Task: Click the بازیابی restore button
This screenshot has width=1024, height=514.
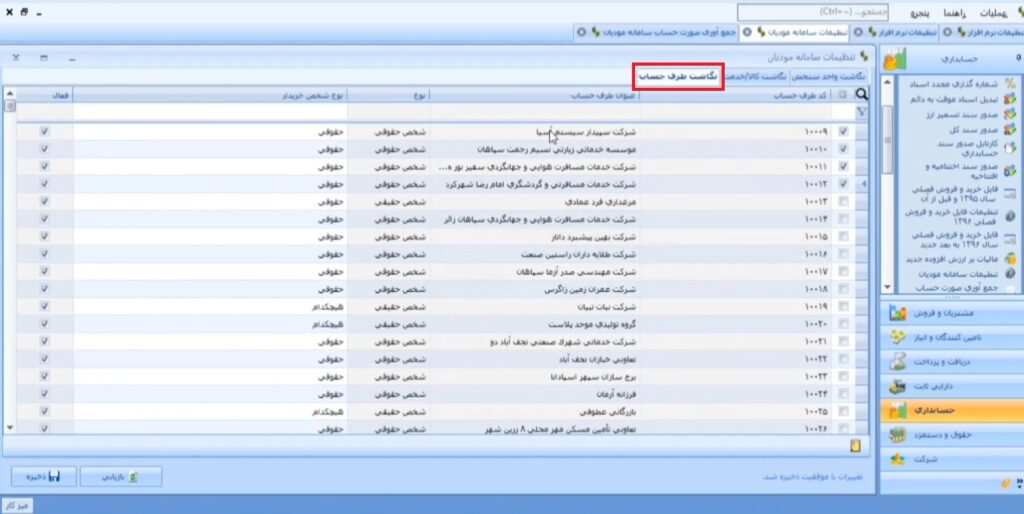Action: (x=121, y=476)
